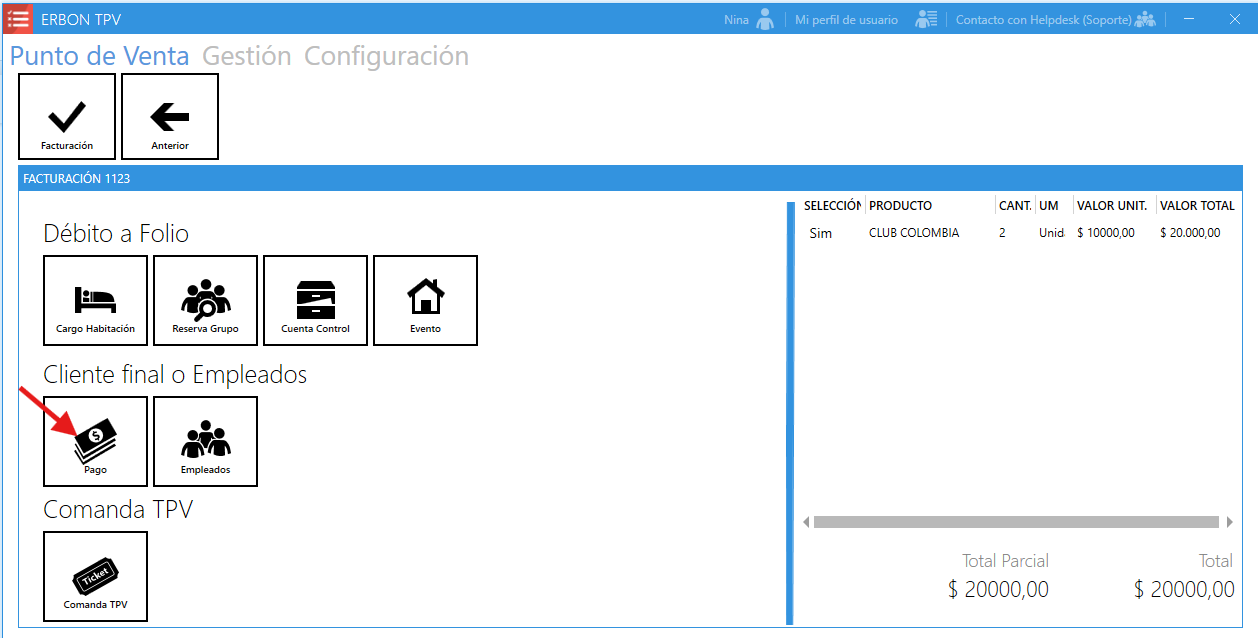Switch to the Gestión tab
Screen dimensions: 1258x638
pyautogui.click(x=246, y=56)
